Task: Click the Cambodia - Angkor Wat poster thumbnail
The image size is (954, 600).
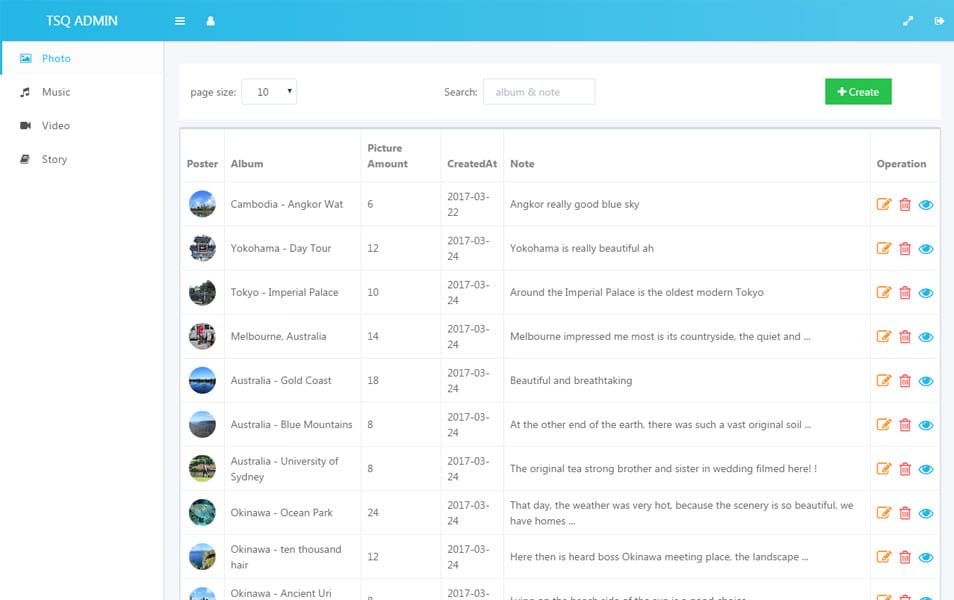Action: [x=202, y=204]
